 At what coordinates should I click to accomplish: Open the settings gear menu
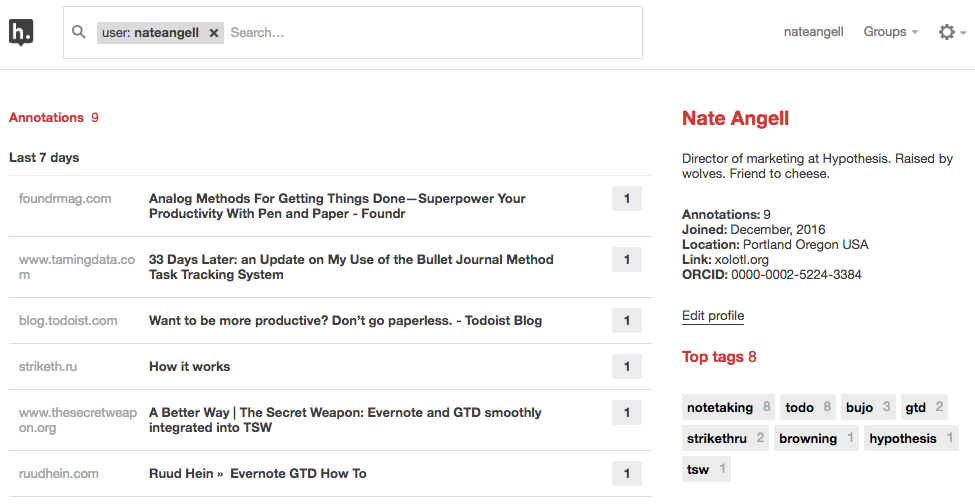(x=952, y=32)
